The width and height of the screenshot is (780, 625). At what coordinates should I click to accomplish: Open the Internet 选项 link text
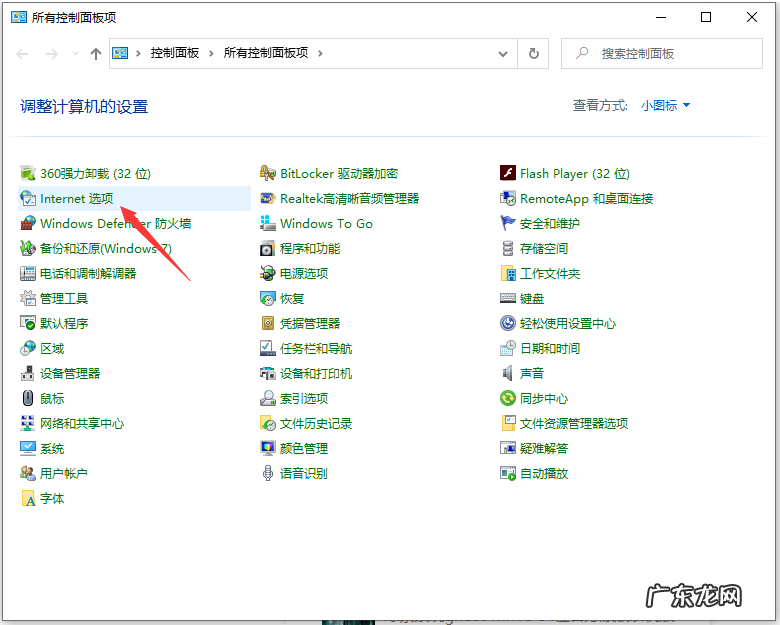pos(77,199)
